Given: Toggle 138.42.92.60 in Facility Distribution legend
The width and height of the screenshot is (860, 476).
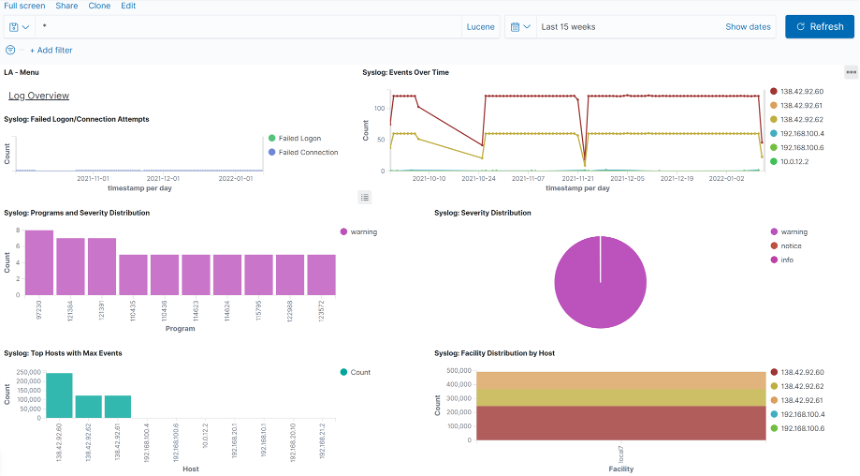Looking at the screenshot, I should 797,372.
